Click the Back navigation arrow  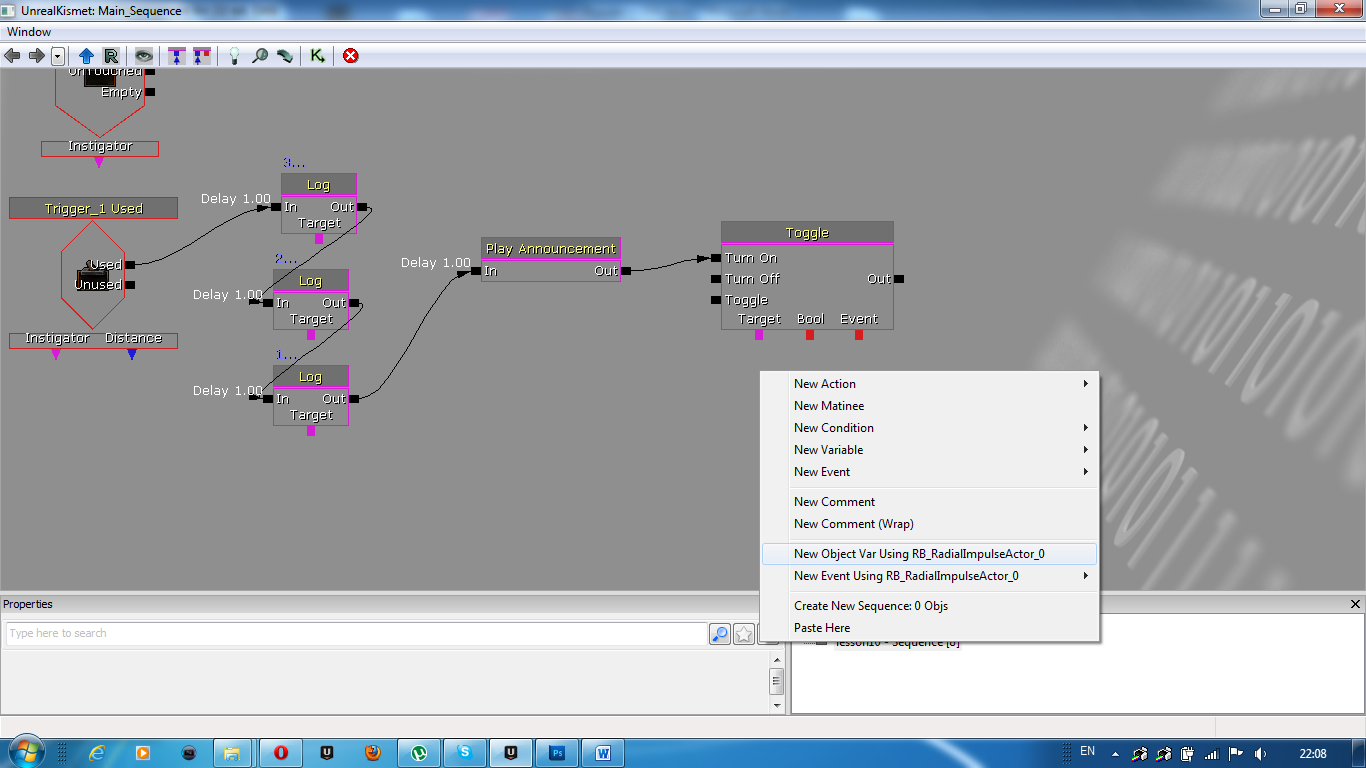pyautogui.click(x=12, y=56)
